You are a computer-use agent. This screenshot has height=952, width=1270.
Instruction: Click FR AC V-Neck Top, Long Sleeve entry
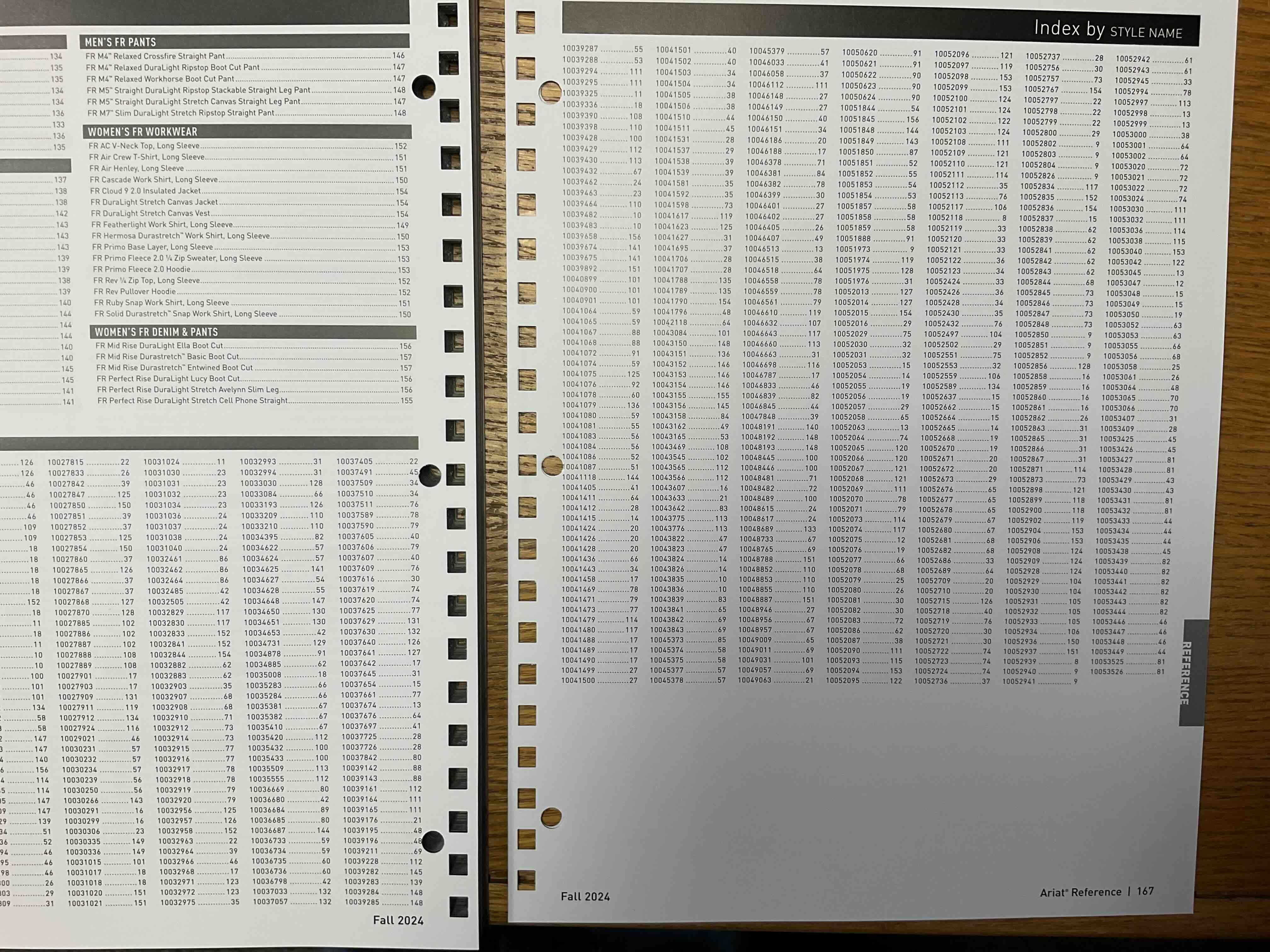point(144,146)
